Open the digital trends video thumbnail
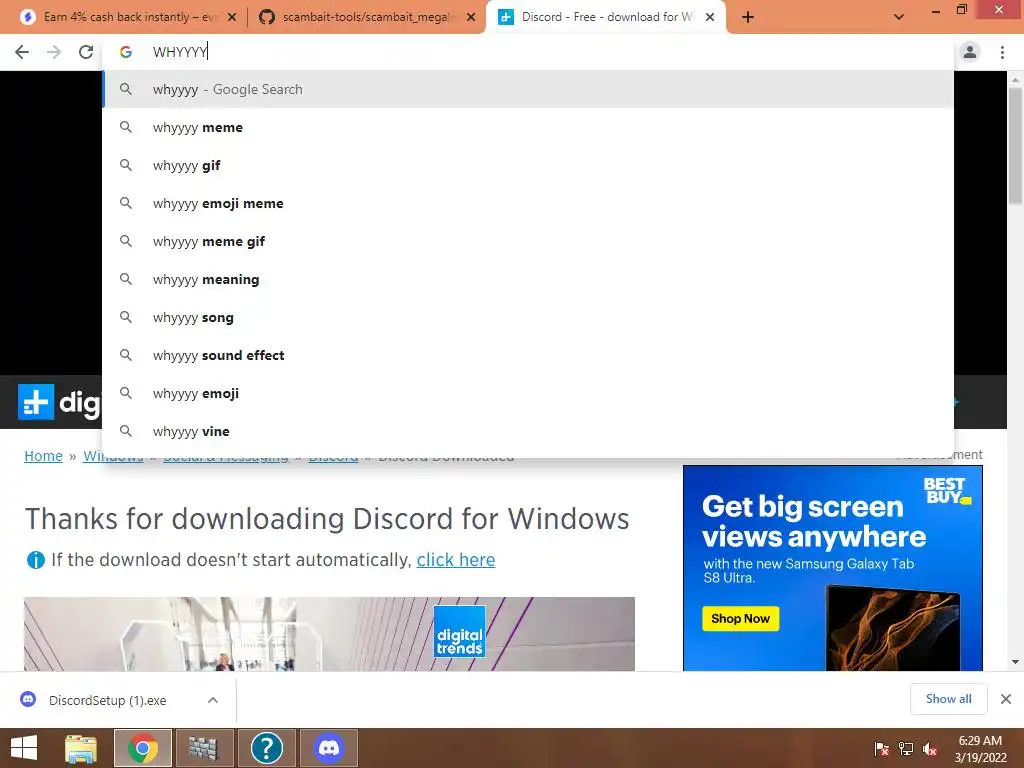Viewport: 1024px width, 768px height. click(329, 633)
